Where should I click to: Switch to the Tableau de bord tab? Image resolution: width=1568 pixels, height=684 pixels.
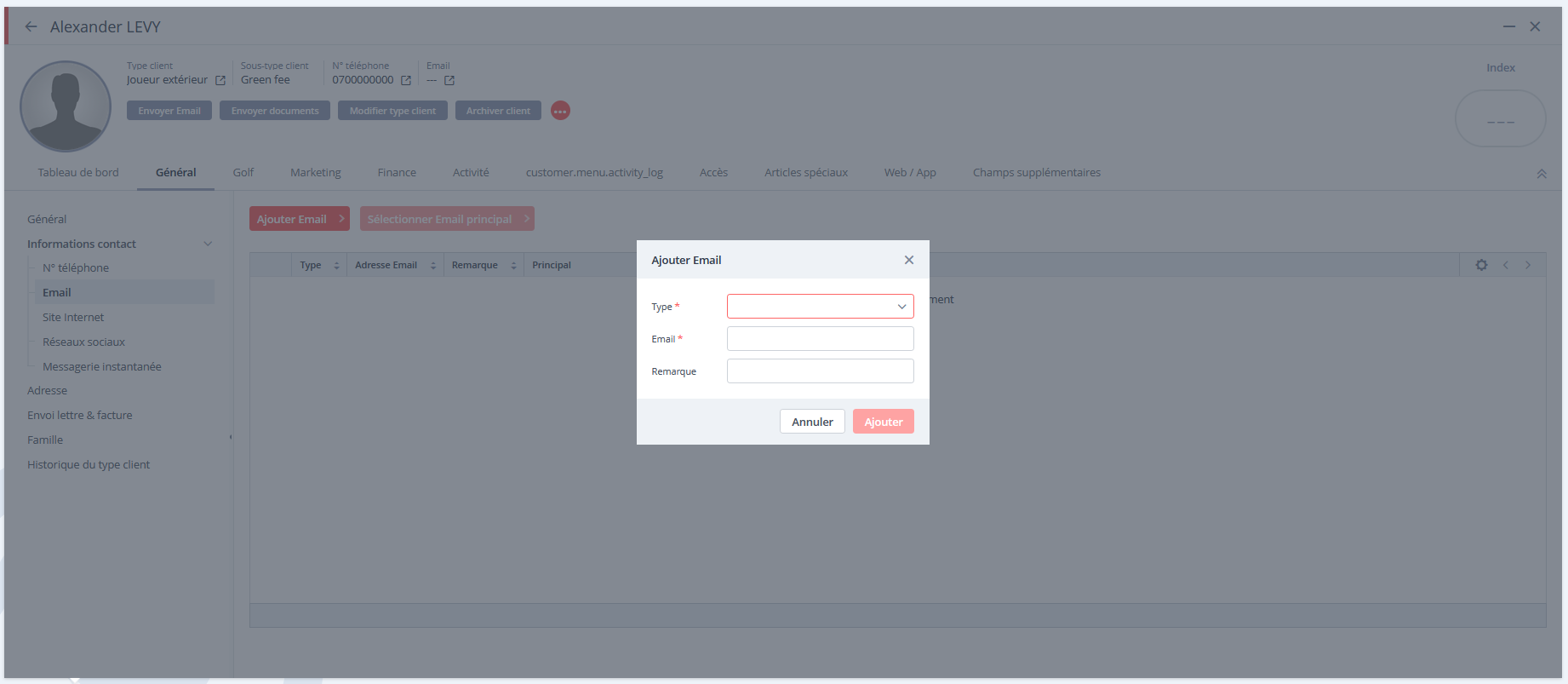pyautogui.click(x=78, y=172)
